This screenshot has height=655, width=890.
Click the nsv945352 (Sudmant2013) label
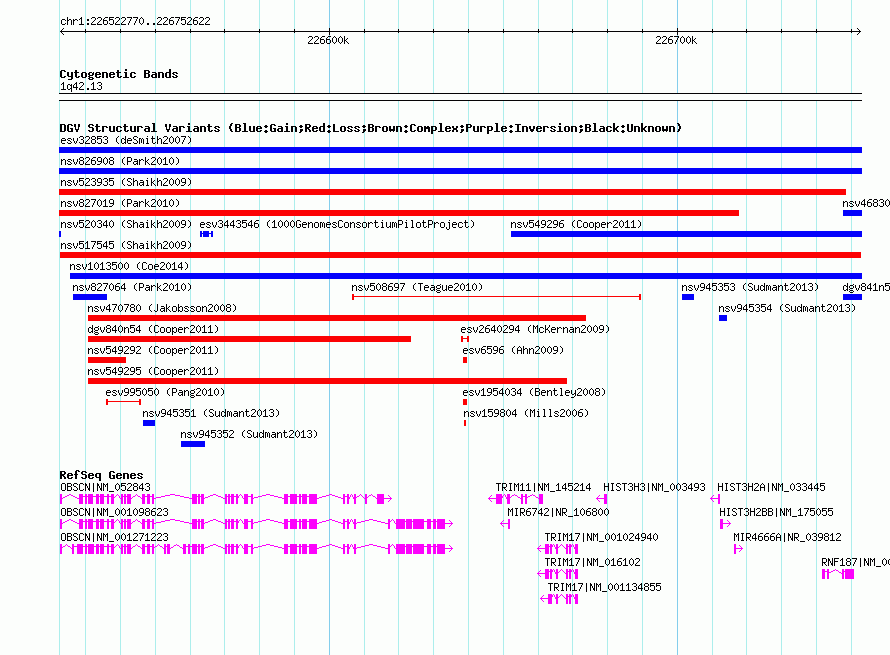click(x=249, y=434)
